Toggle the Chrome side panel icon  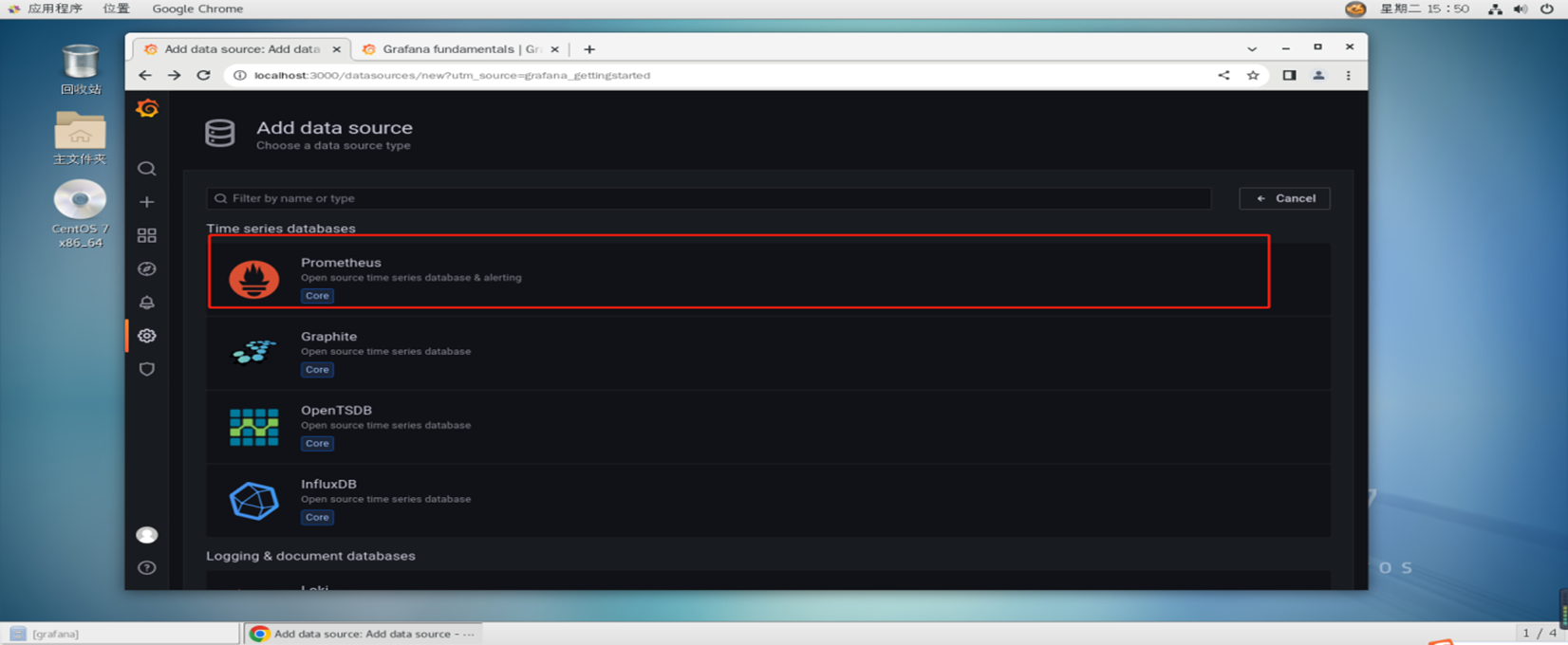tap(1289, 75)
